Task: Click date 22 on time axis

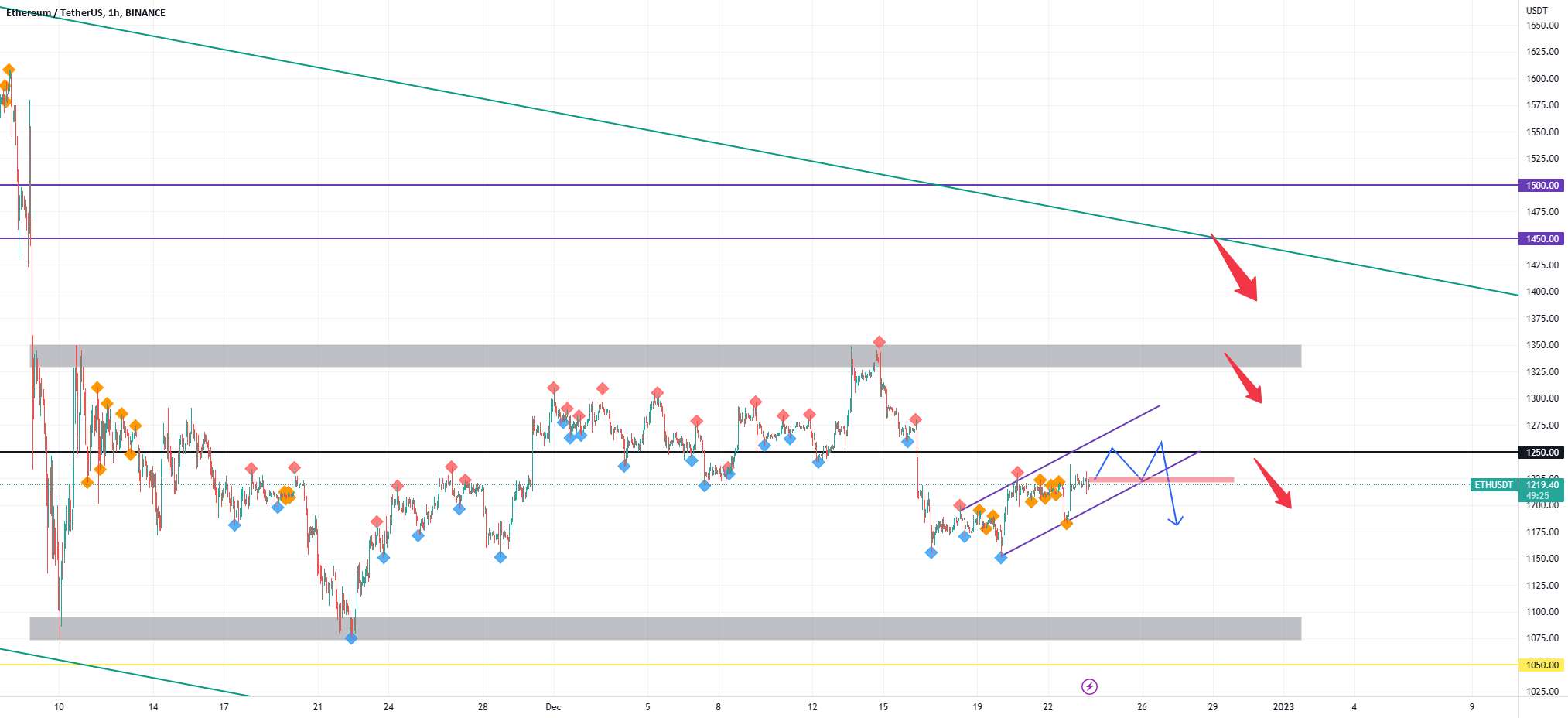Action: pyautogui.click(x=1047, y=707)
